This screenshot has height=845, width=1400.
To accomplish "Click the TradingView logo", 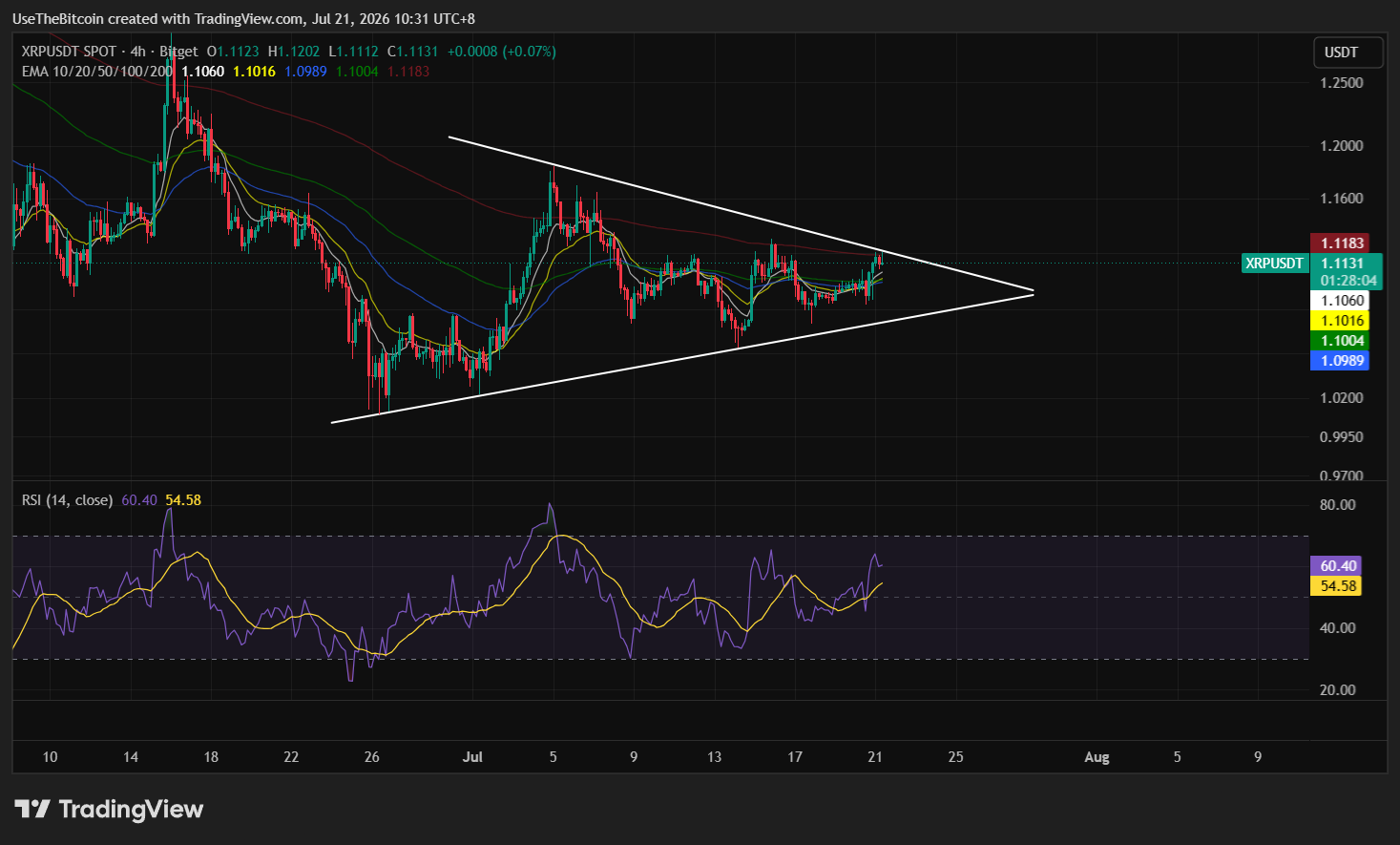I will coord(109,810).
